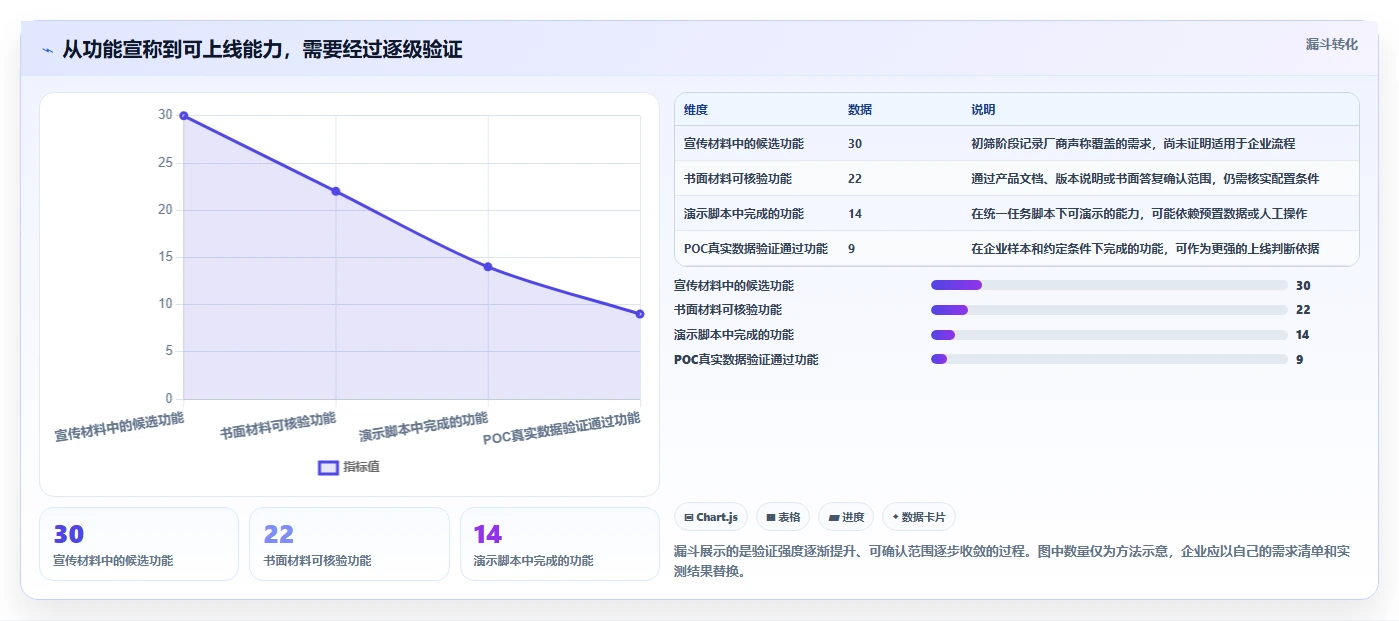1399x621 pixels.
Task: Select the 数据卡片 chip
Action: [918, 517]
